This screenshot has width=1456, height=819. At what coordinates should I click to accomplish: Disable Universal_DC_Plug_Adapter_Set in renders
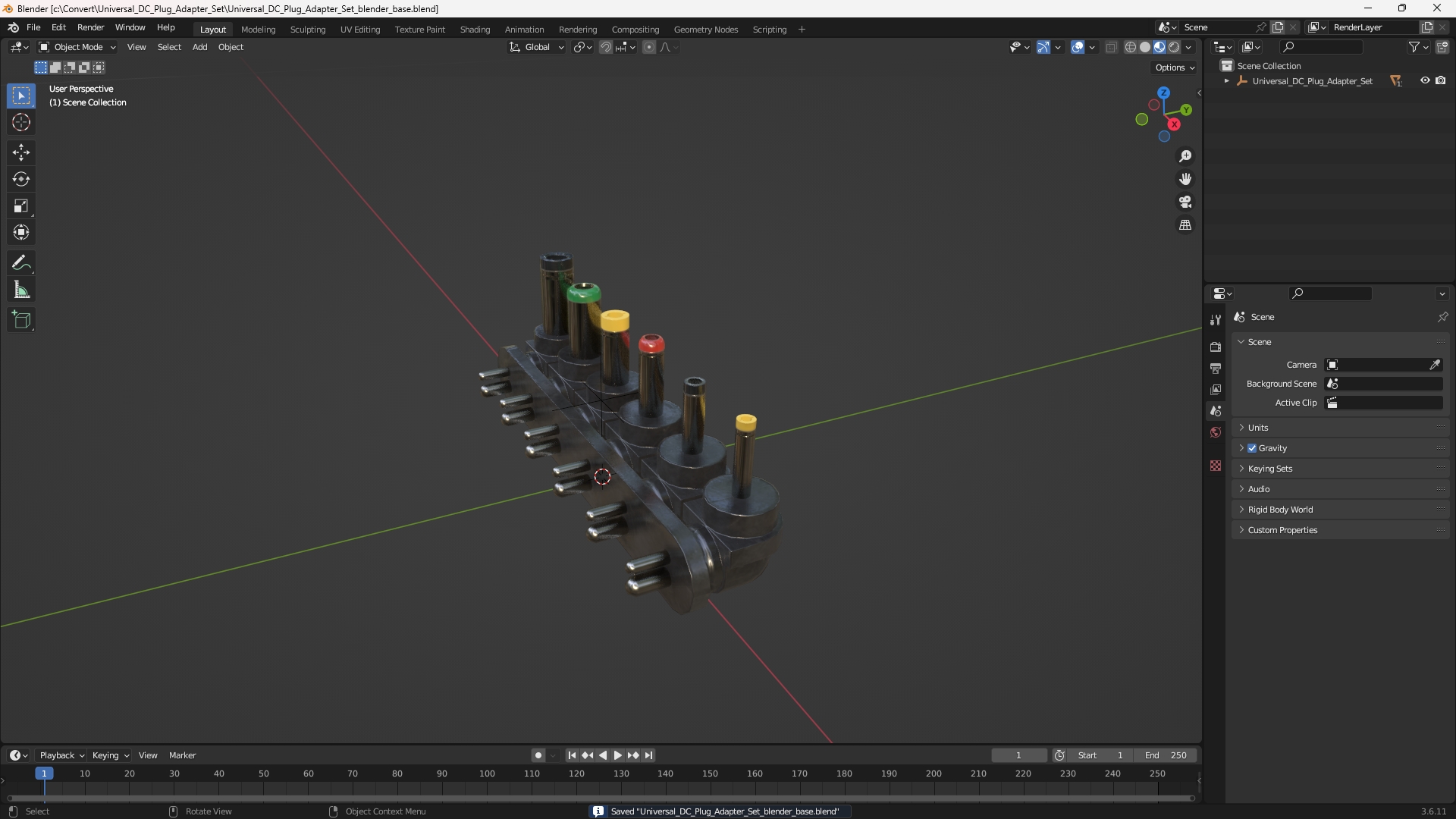1441,80
